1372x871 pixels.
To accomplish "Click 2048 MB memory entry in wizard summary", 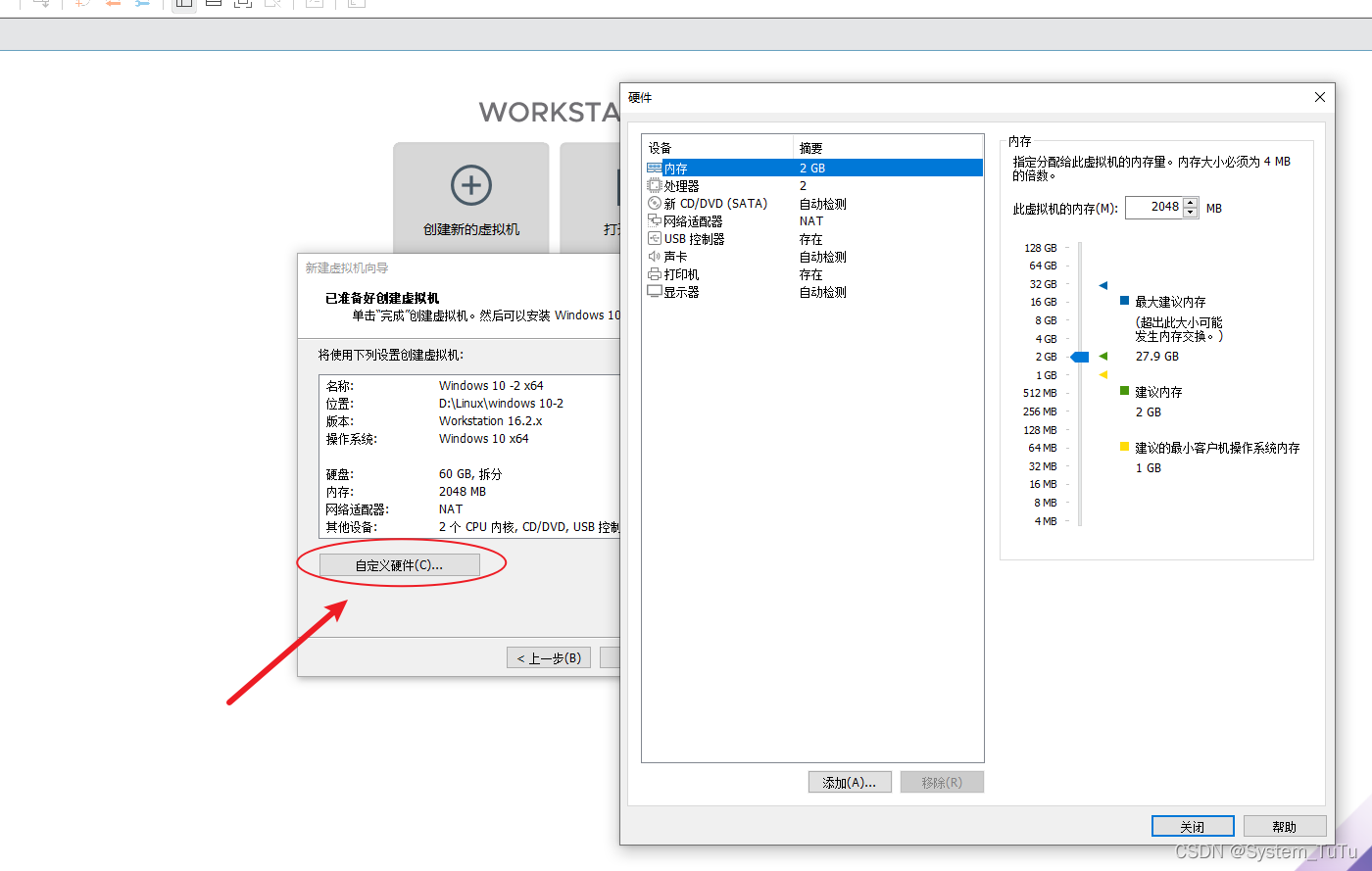I will click(463, 492).
